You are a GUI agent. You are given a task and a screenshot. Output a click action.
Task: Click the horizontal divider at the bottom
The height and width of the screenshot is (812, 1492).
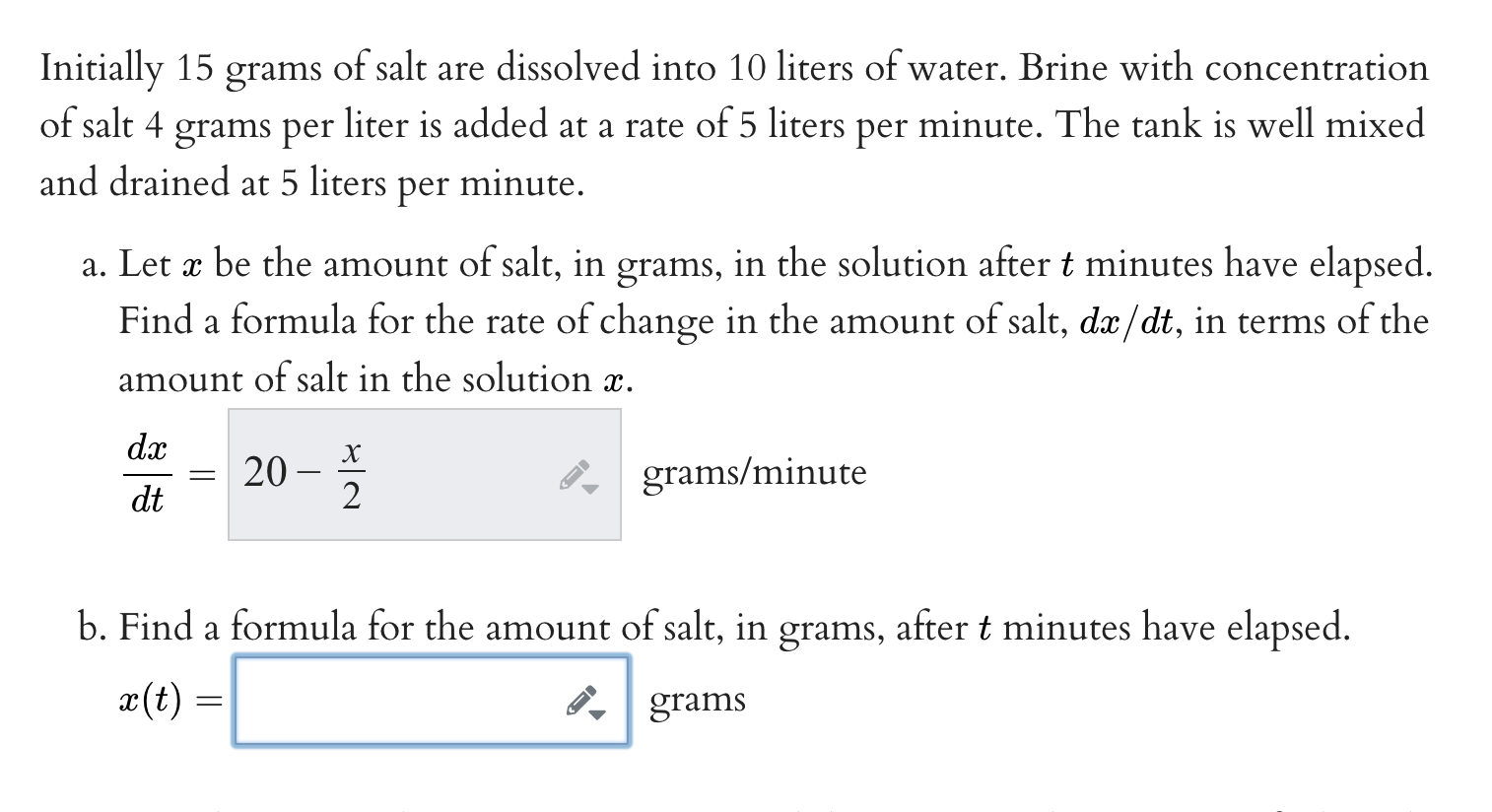(x=746, y=808)
